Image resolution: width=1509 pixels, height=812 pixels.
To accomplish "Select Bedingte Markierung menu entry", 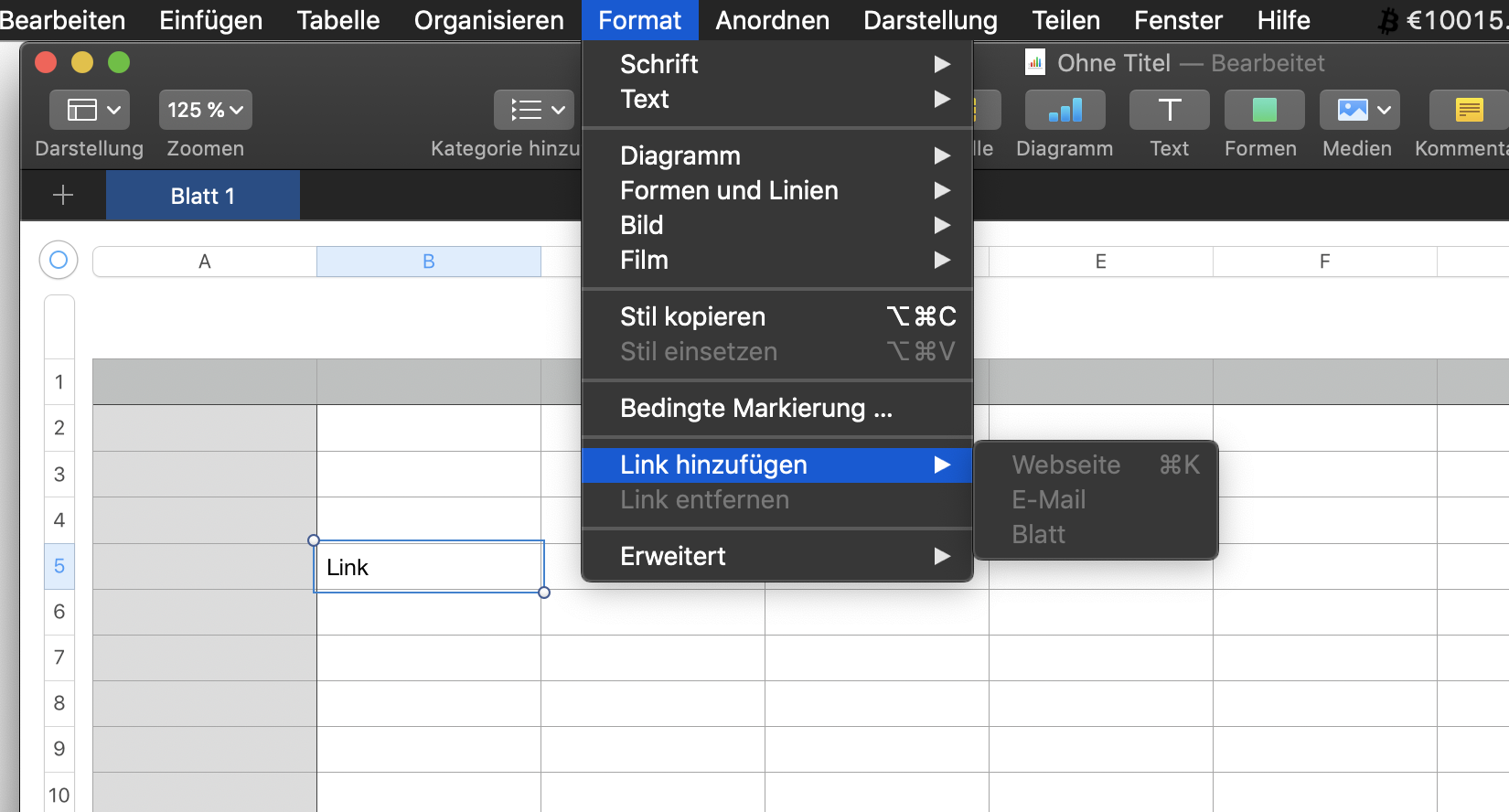I will tap(755, 408).
